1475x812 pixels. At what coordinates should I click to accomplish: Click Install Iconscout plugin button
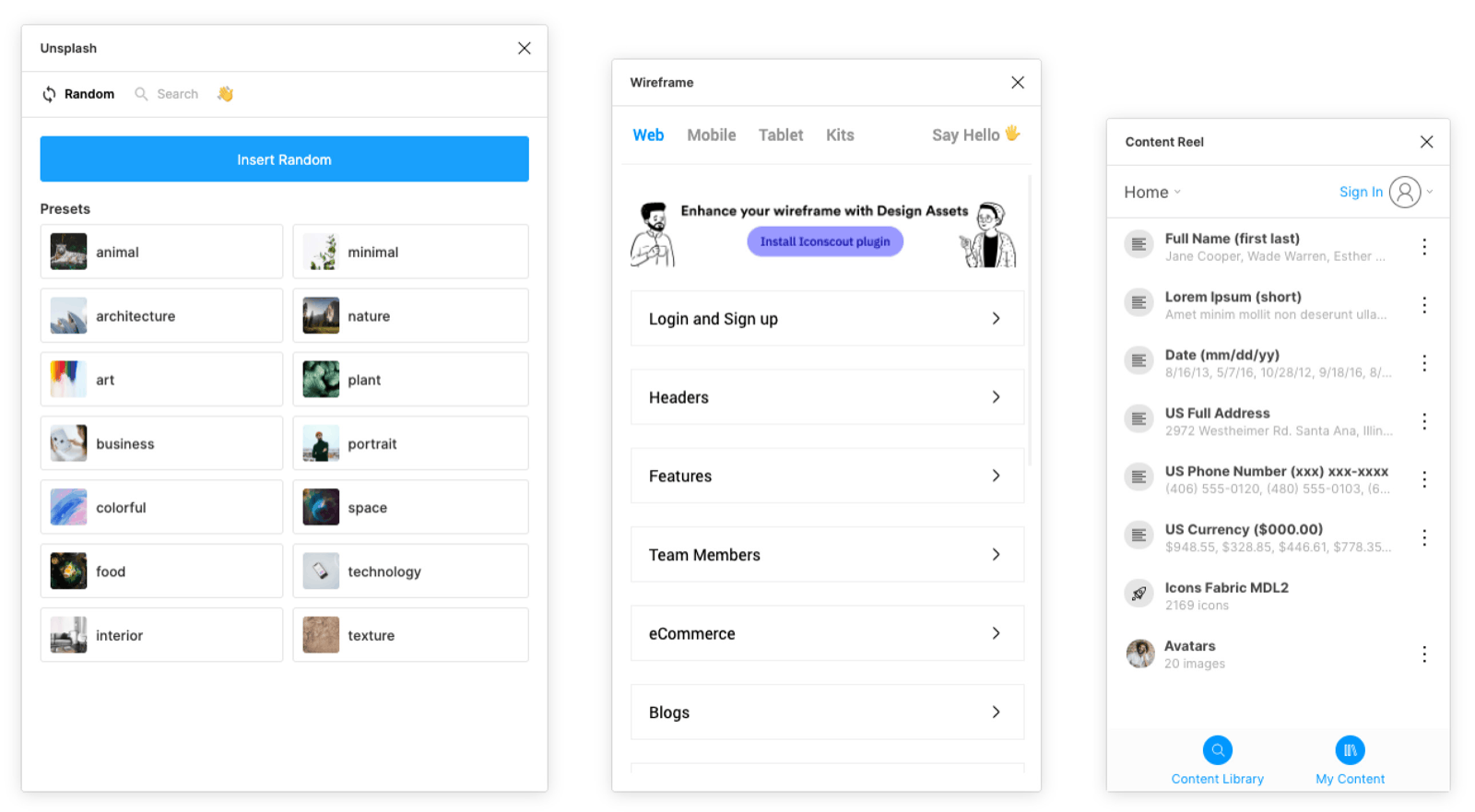coord(825,241)
